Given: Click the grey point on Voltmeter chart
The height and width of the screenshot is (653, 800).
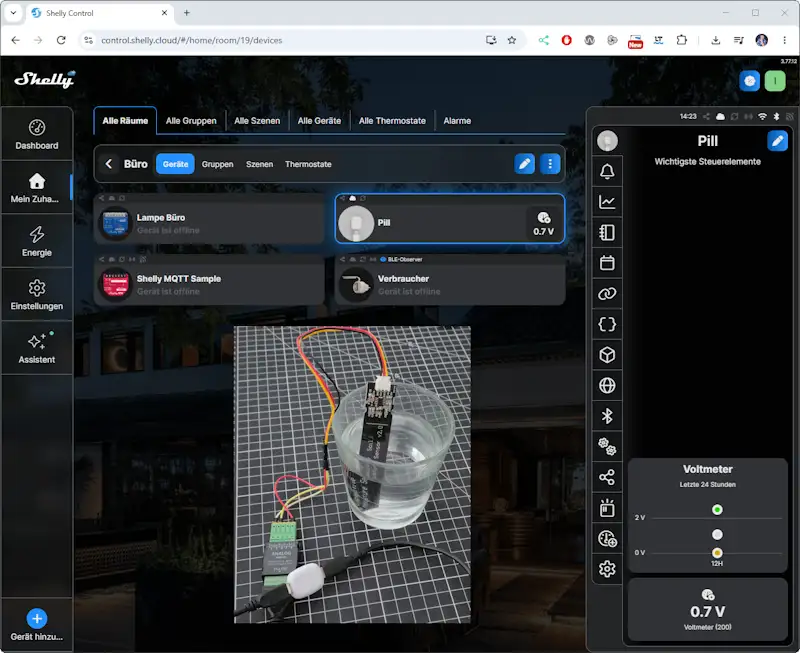Looking at the screenshot, I should [x=717, y=534].
